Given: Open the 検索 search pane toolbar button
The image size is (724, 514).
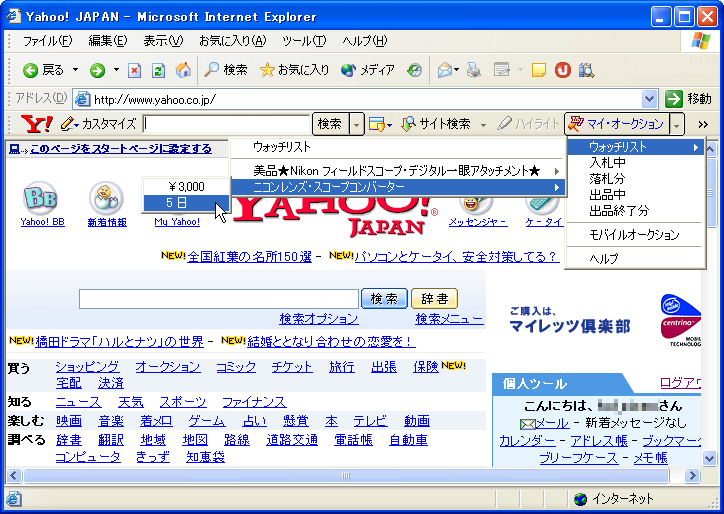Looking at the screenshot, I should pos(226,70).
